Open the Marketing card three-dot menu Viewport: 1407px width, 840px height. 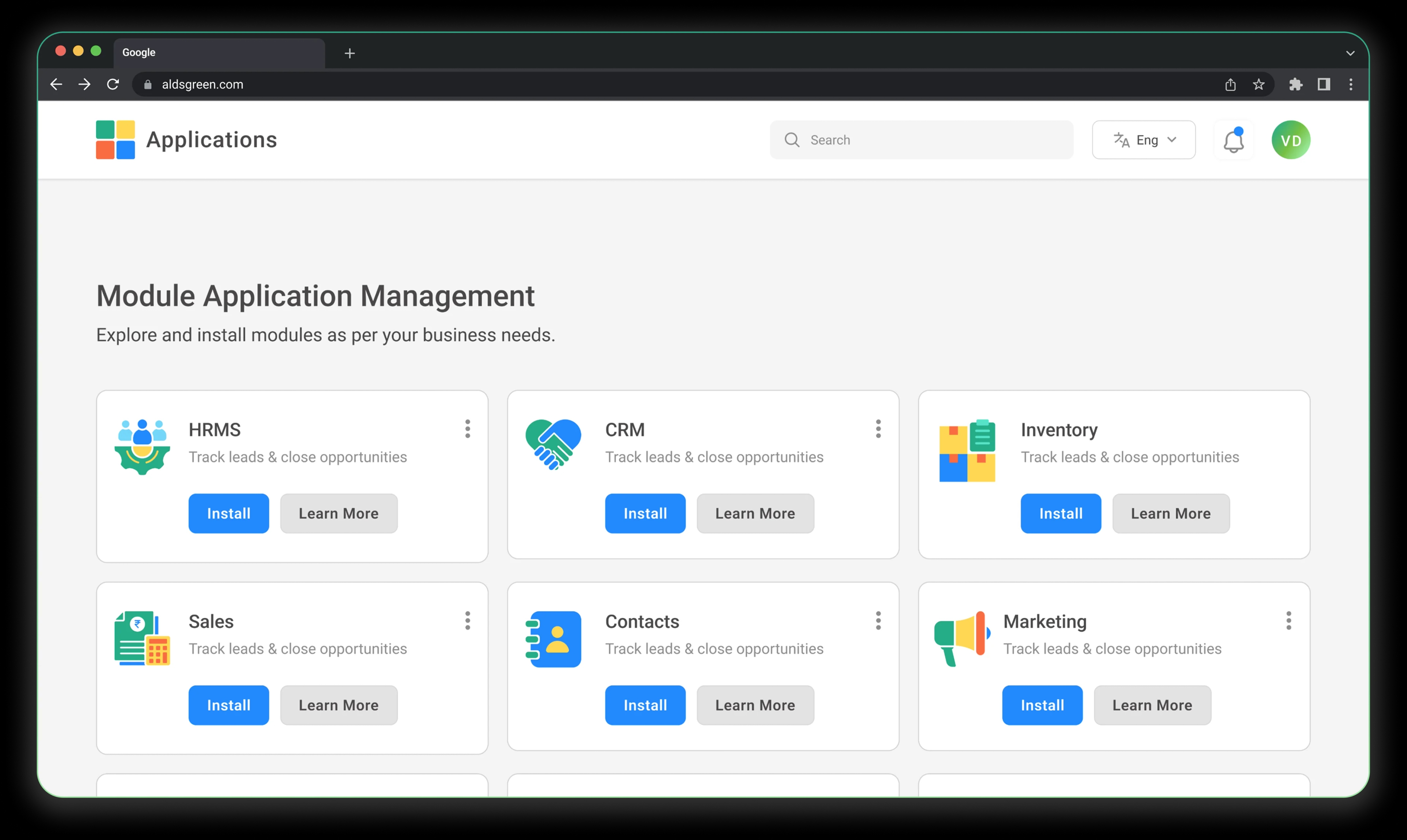pyautogui.click(x=1288, y=621)
